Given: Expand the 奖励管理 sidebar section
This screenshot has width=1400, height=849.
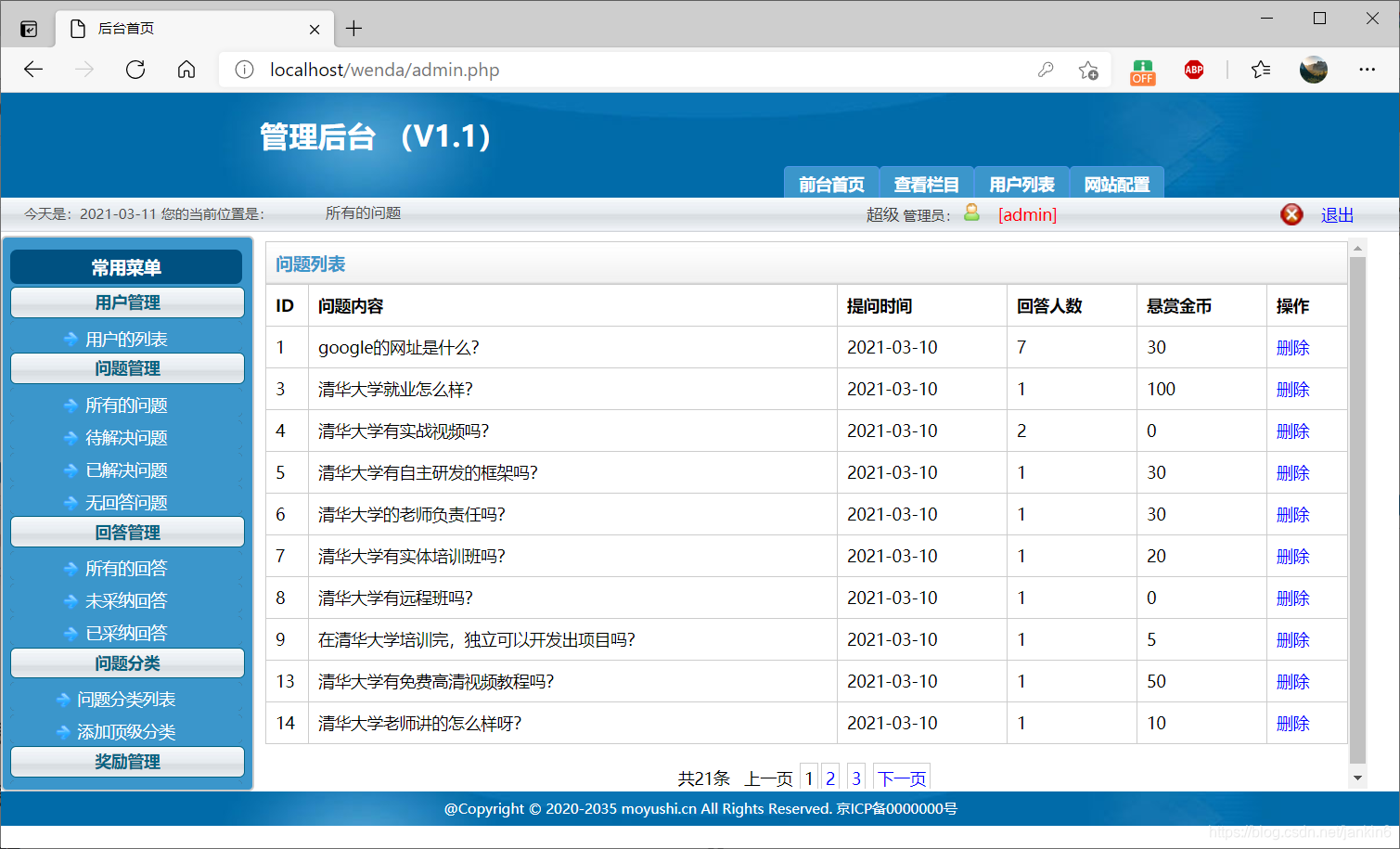Looking at the screenshot, I should point(127,762).
